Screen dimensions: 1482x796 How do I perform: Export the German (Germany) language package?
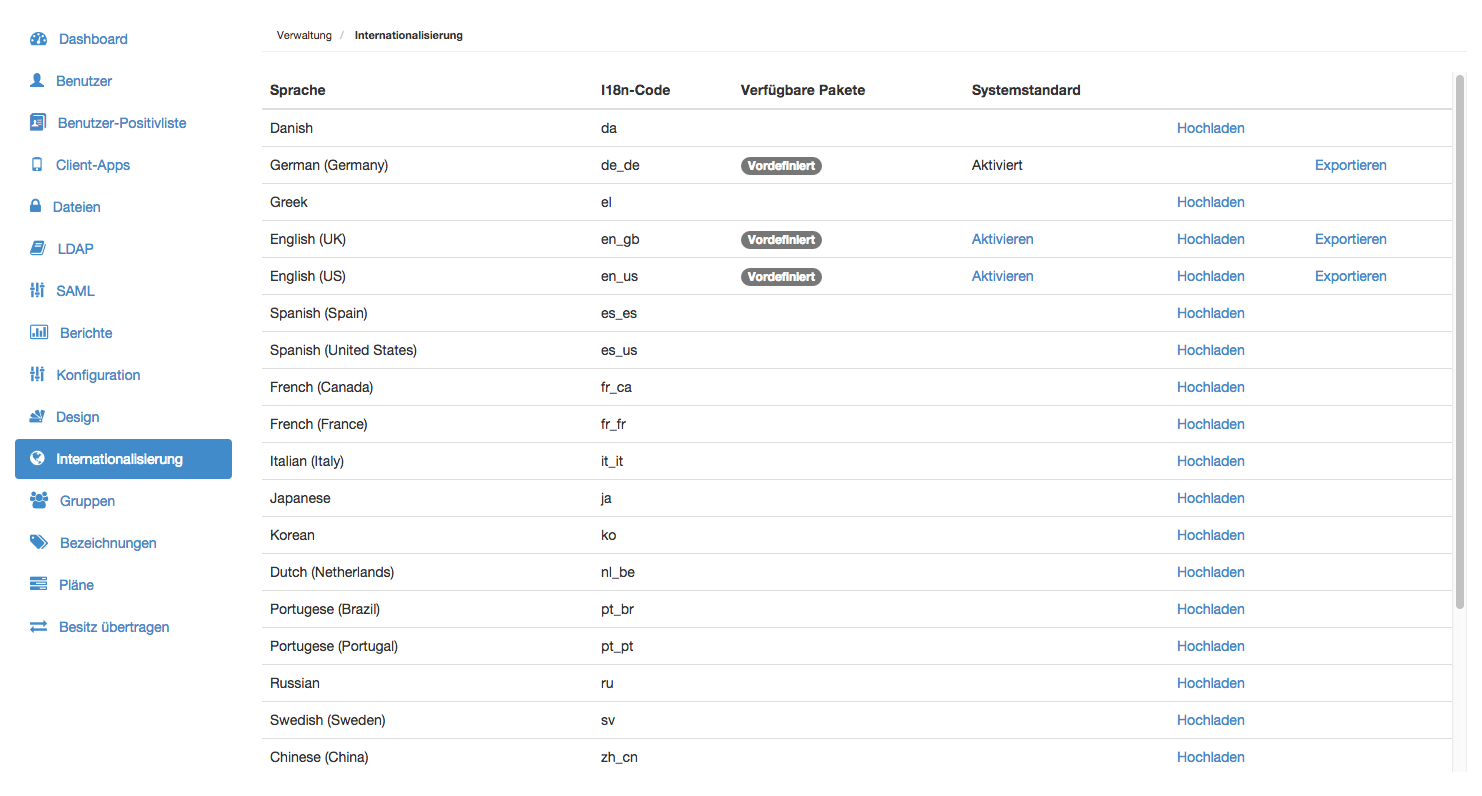click(x=1350, y=165)
